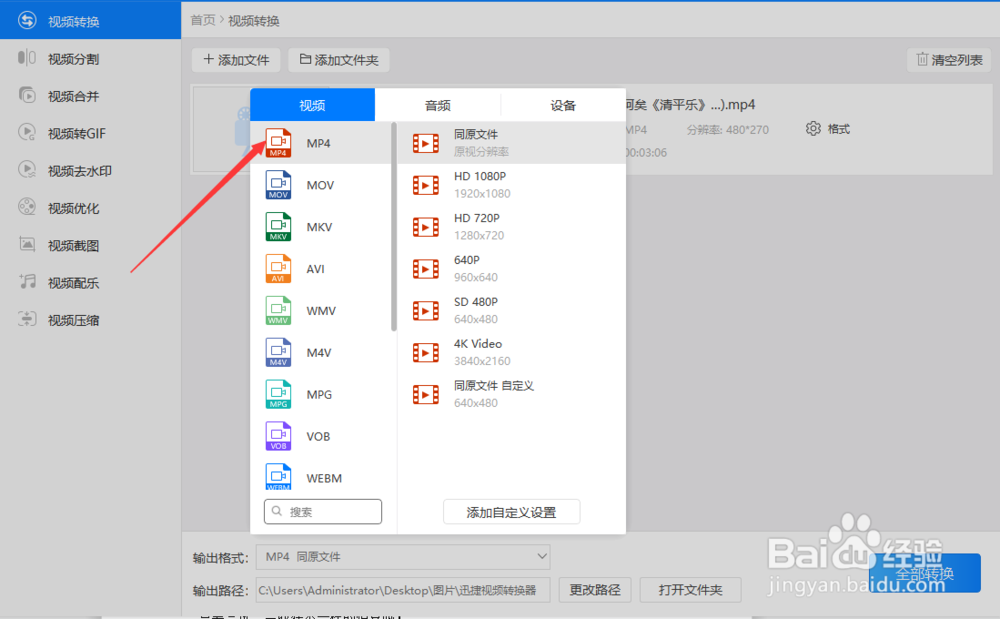Switch to the 音频 tab
1000x619 pixels.
(x=438, y=104)
